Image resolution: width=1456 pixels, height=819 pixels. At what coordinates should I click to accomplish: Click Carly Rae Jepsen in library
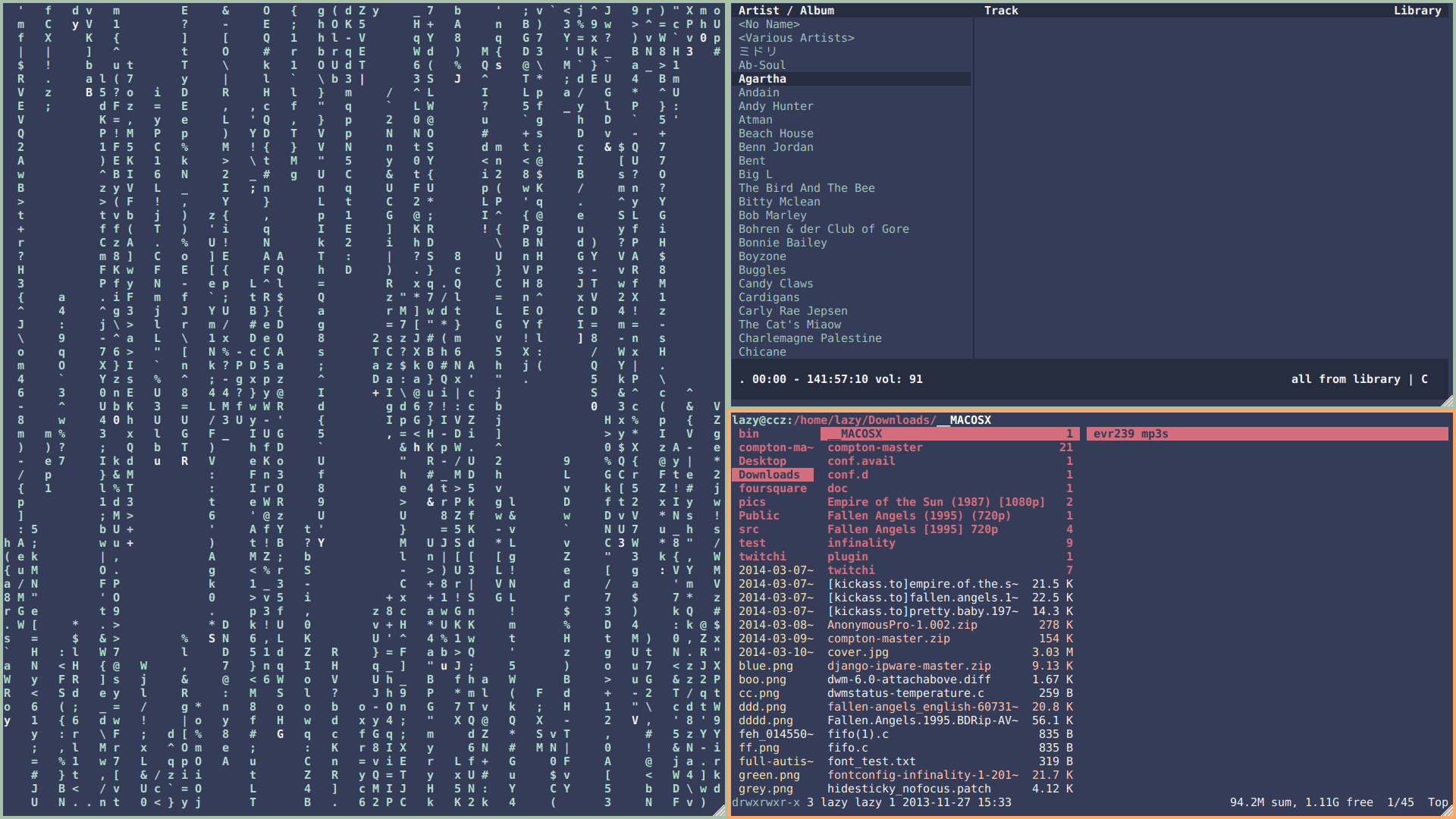tap(792, 311)
